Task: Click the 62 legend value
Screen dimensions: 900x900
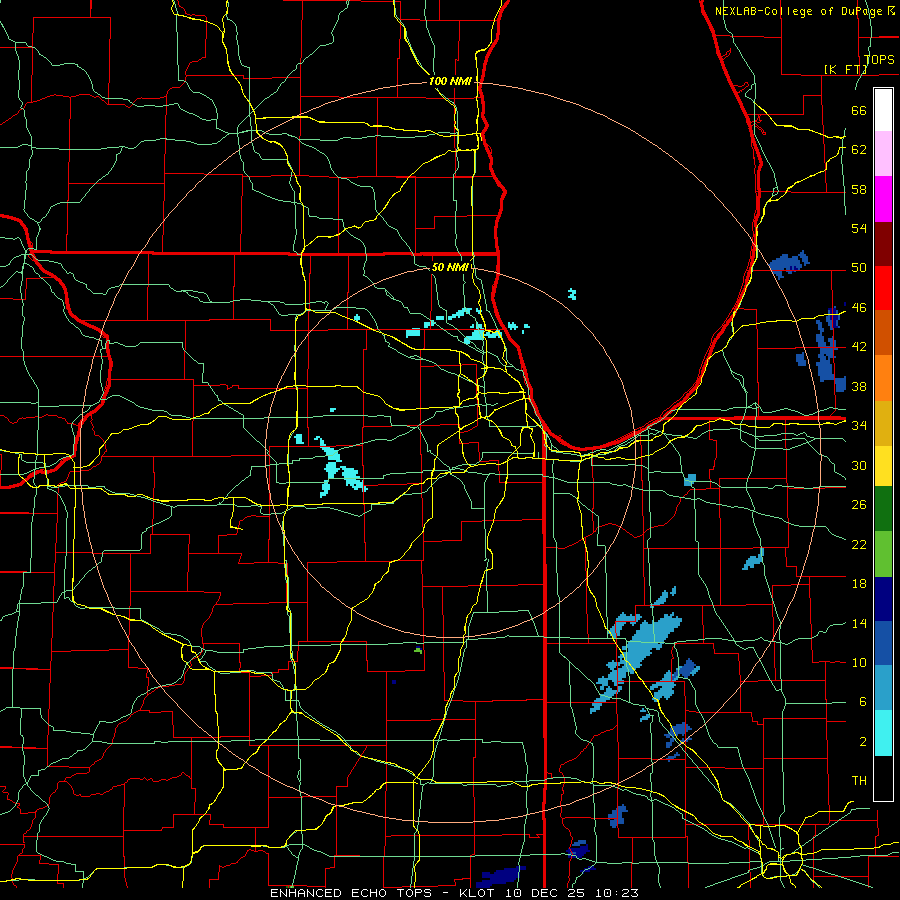Action: click(859, 150)
